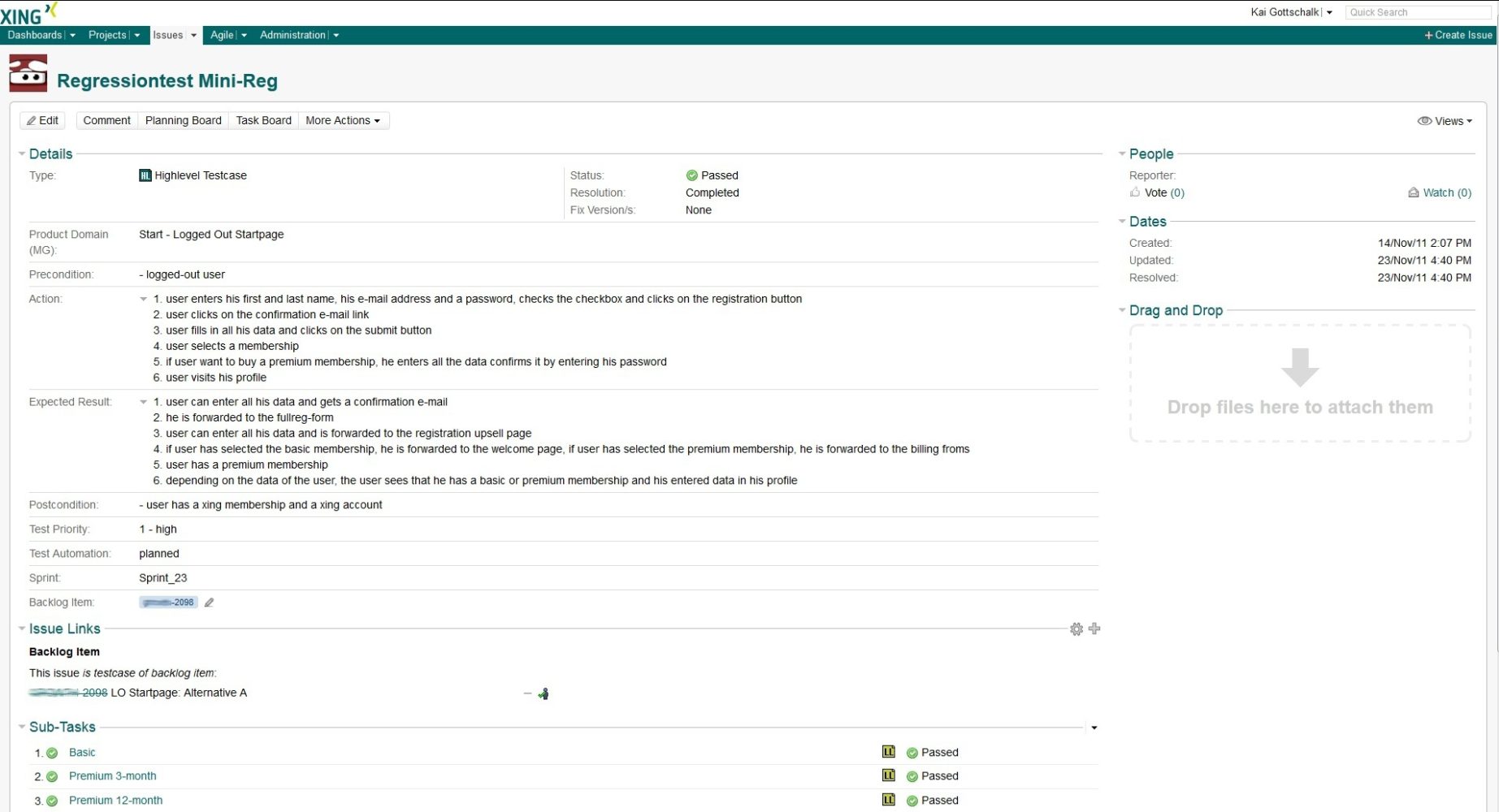Click the project avatar icon beside Regressiontest Mini-Reg
Screen dimensions: 1499x812
pyautogui.click(x=28, y=73)
